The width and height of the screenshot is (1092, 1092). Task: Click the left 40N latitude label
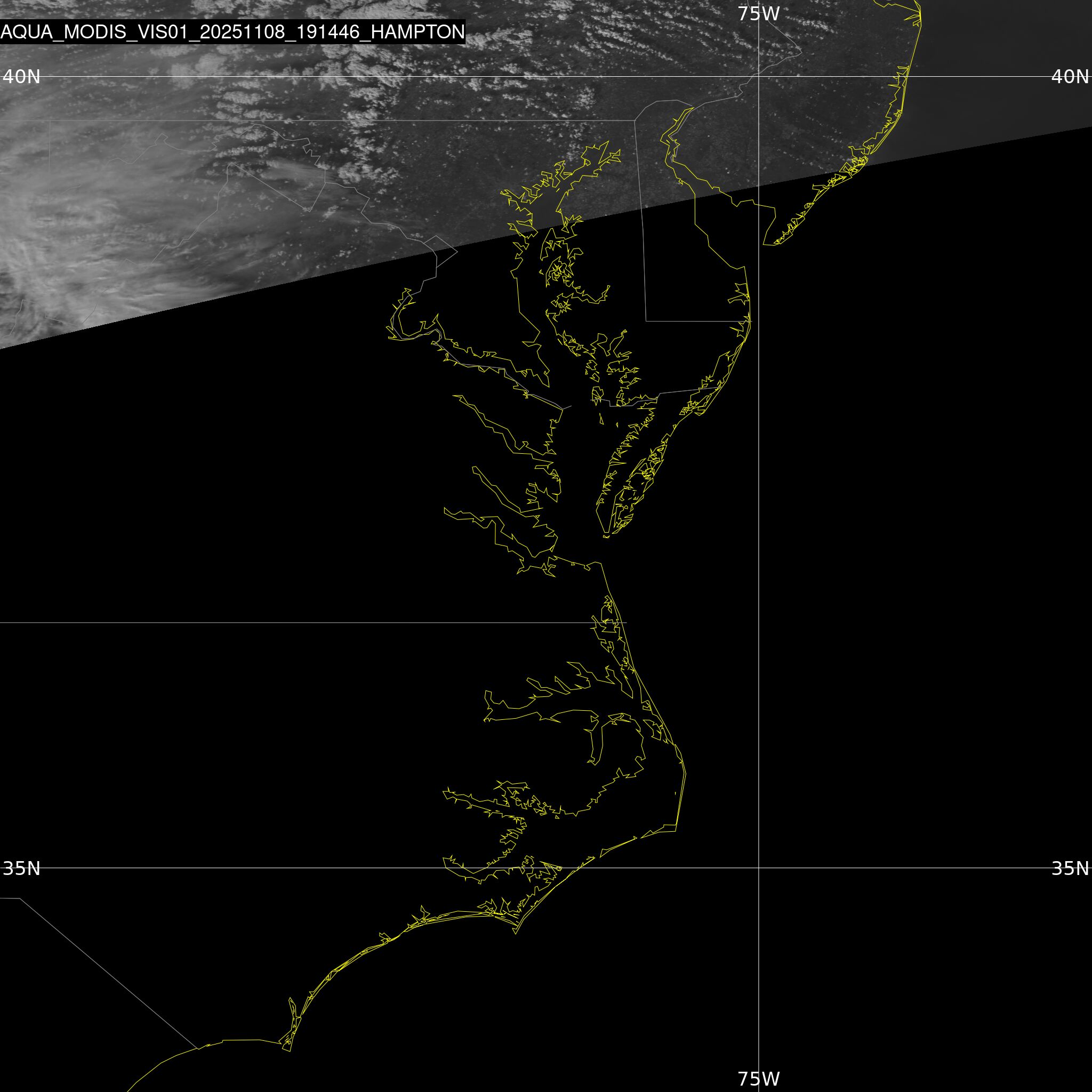21,76
